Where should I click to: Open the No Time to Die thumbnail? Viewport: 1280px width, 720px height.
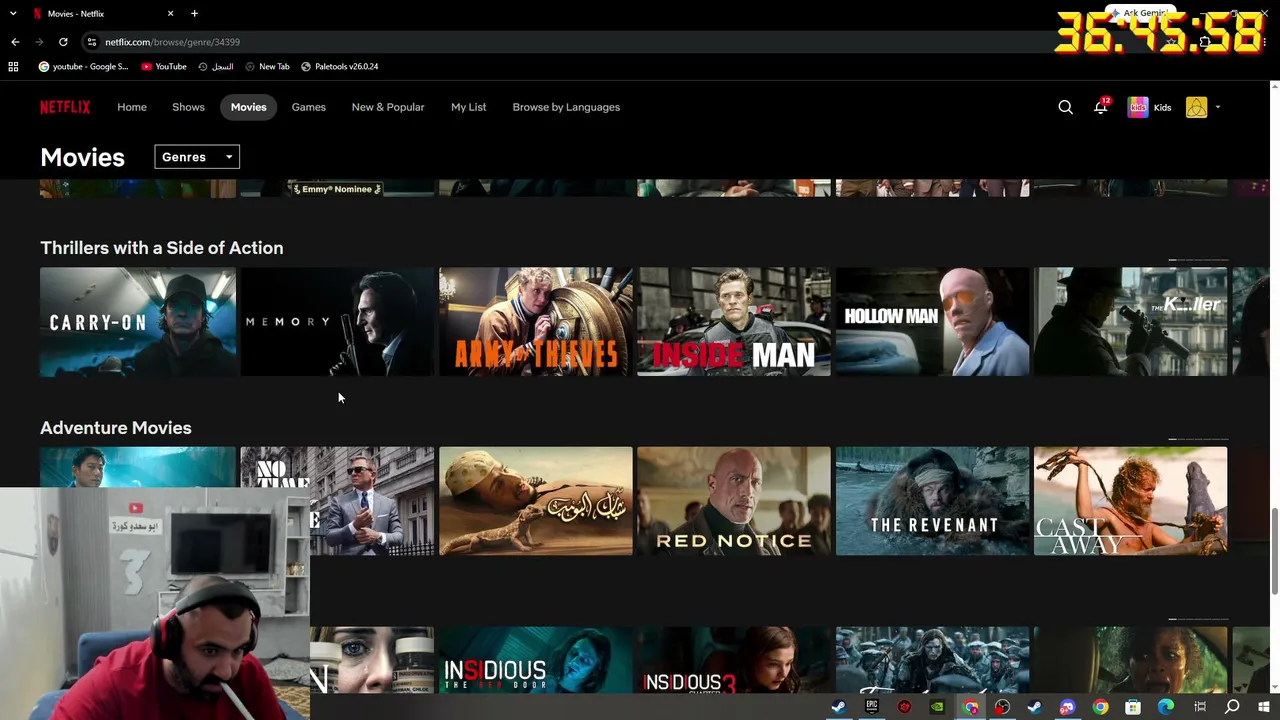(x=372, y=501)
